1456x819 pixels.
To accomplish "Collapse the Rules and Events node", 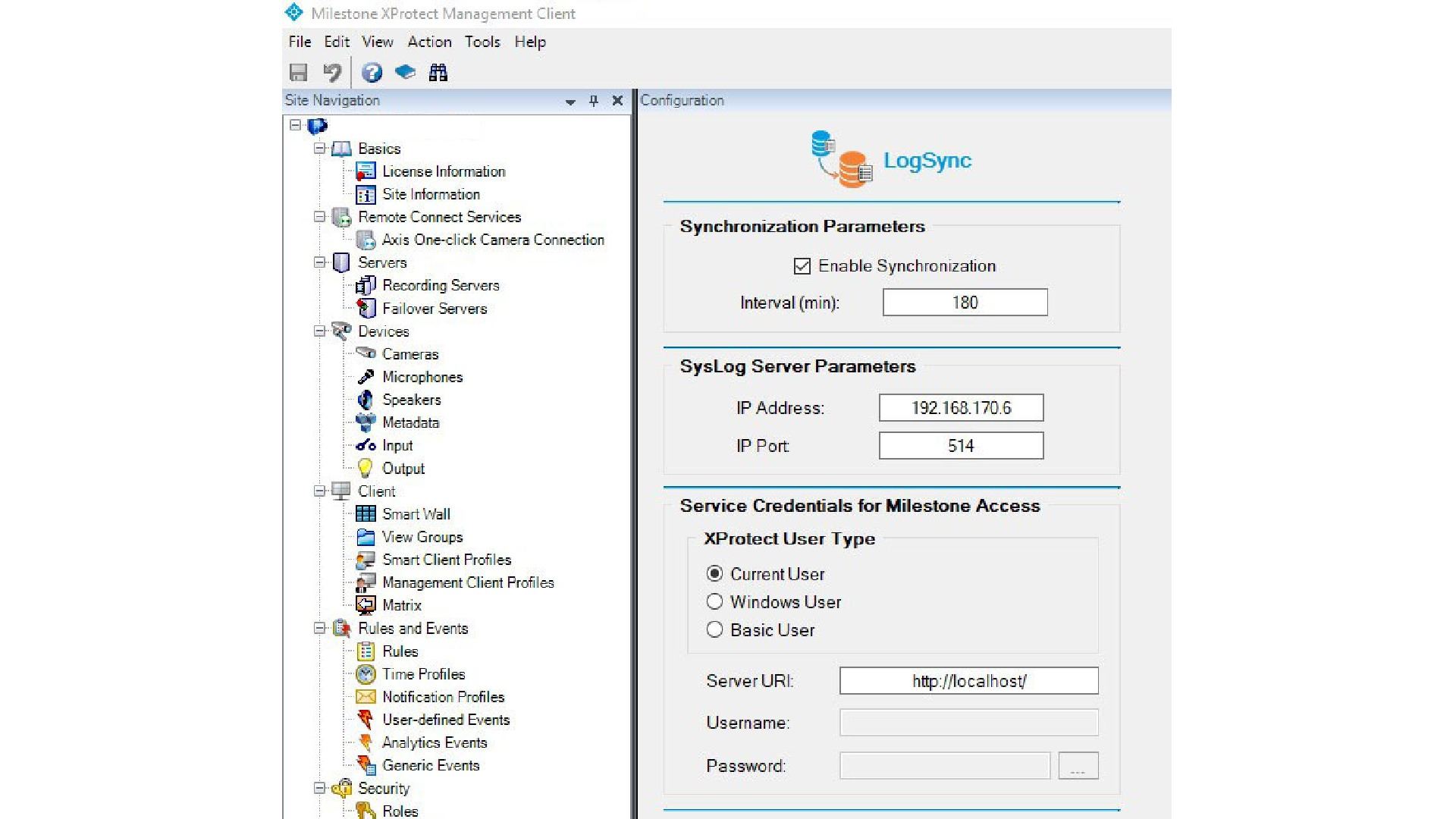I will (320, 628).
